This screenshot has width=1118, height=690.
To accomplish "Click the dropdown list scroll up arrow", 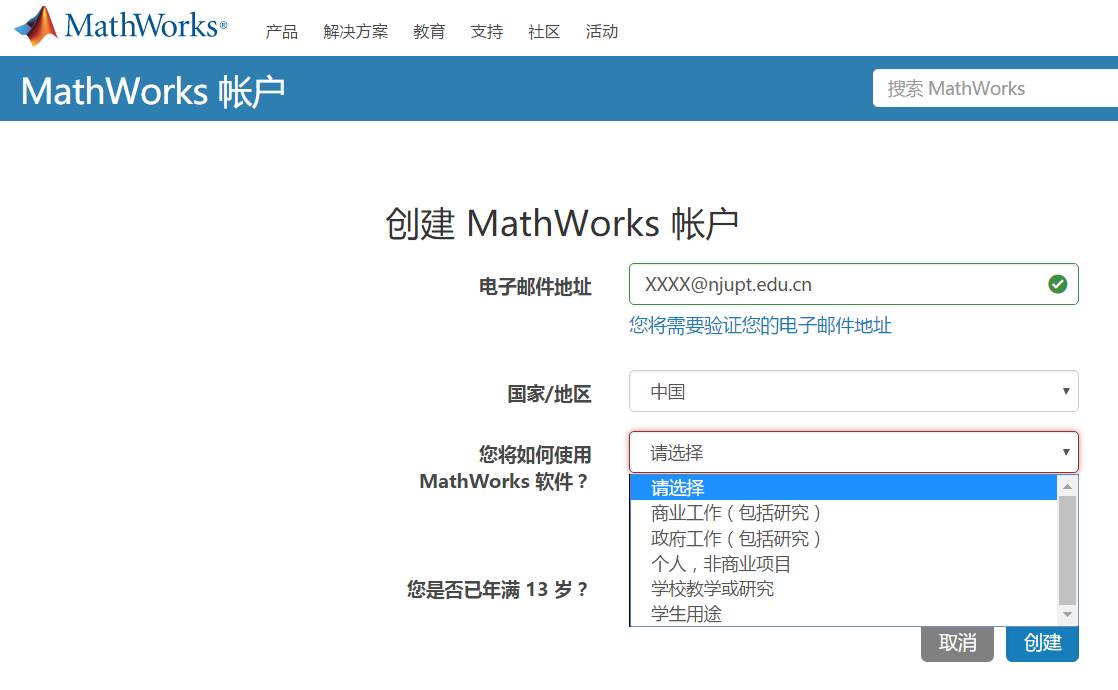I will pos(1067,486).
